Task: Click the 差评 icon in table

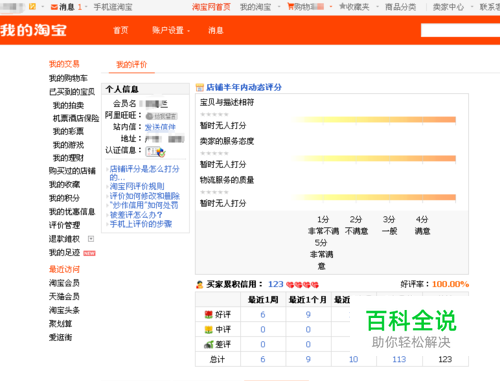Action: click(x=209, y=344)
